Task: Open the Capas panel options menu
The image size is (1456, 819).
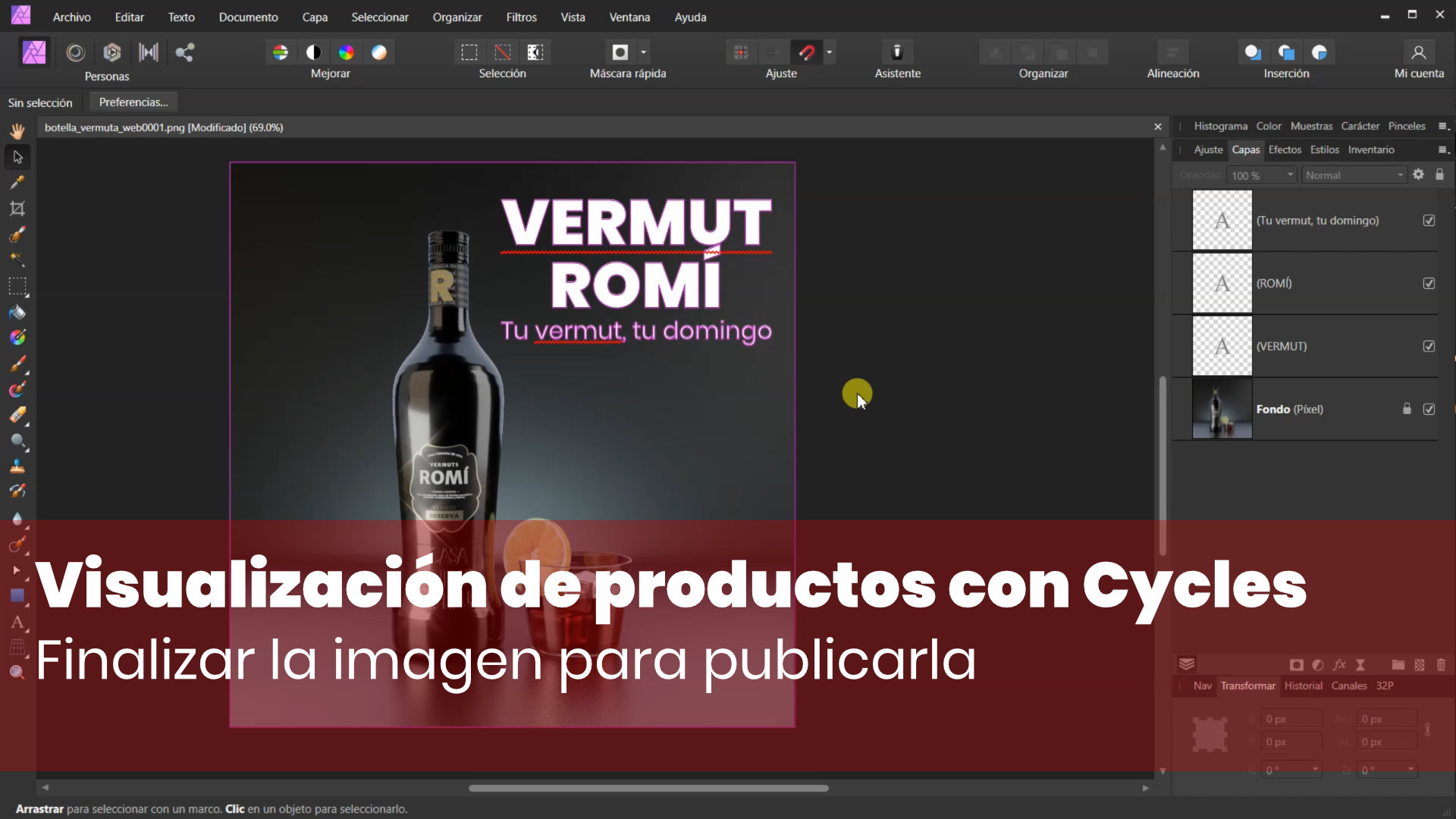Action: [x=1444, y=150]
